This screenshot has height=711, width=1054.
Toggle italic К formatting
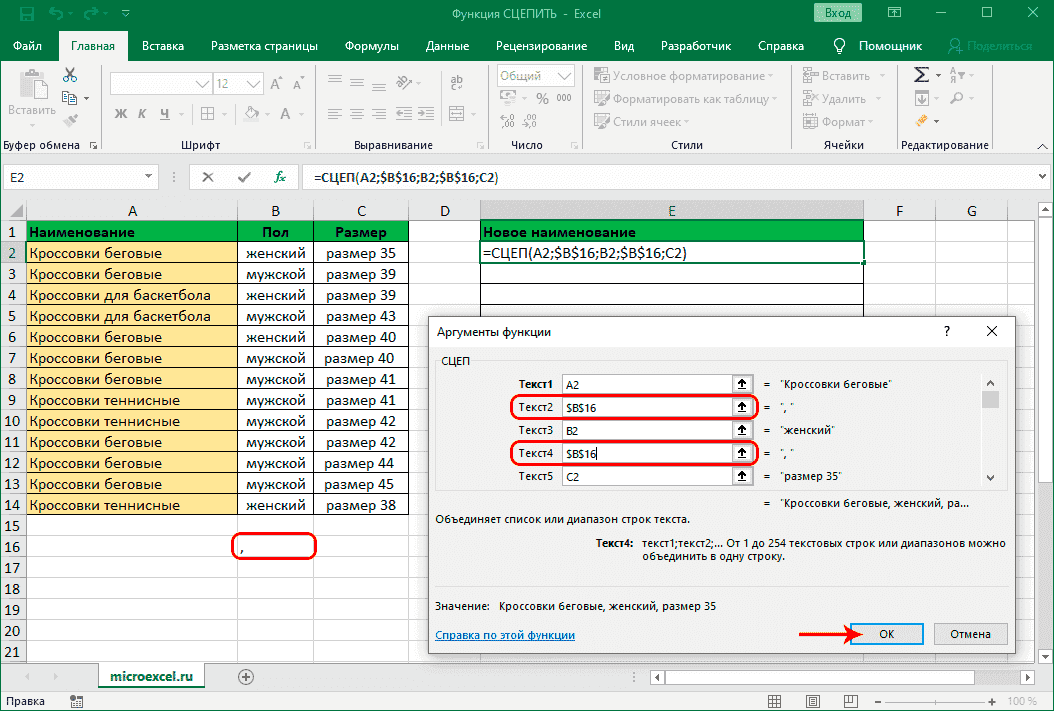[x=143, y=113]
